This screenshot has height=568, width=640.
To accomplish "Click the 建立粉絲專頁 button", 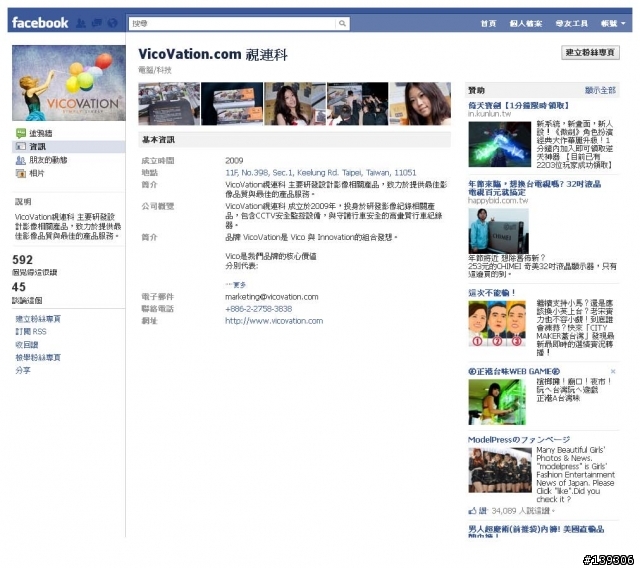I will pyautogui.click(x=590, y=52).
